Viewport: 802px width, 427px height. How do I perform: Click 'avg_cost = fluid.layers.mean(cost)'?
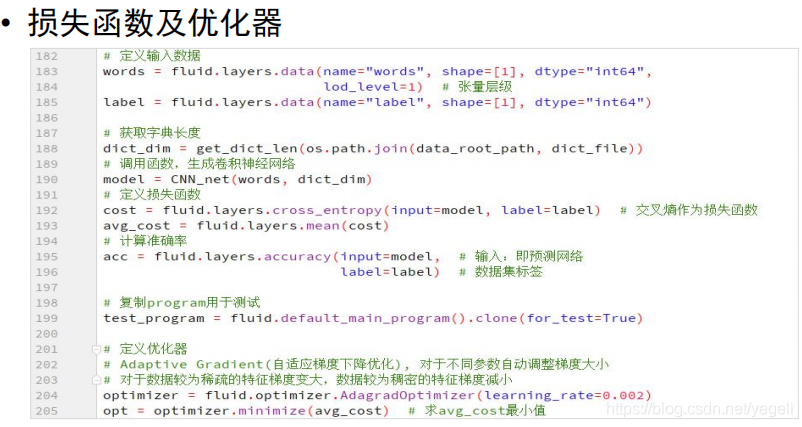pyautogui.click(x=246, y=226)
